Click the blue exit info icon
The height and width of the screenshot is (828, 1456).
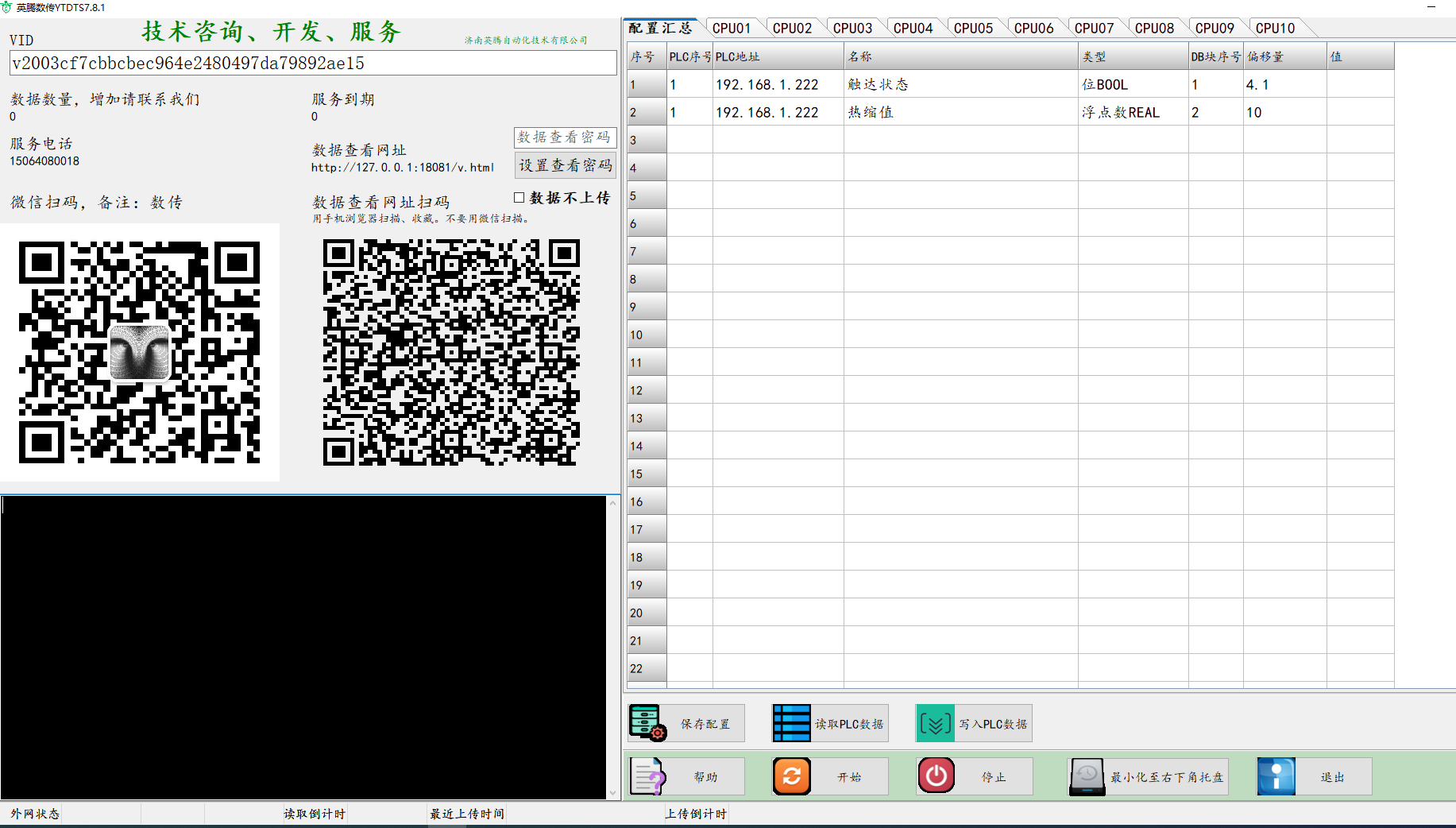tap(1276, 776)
